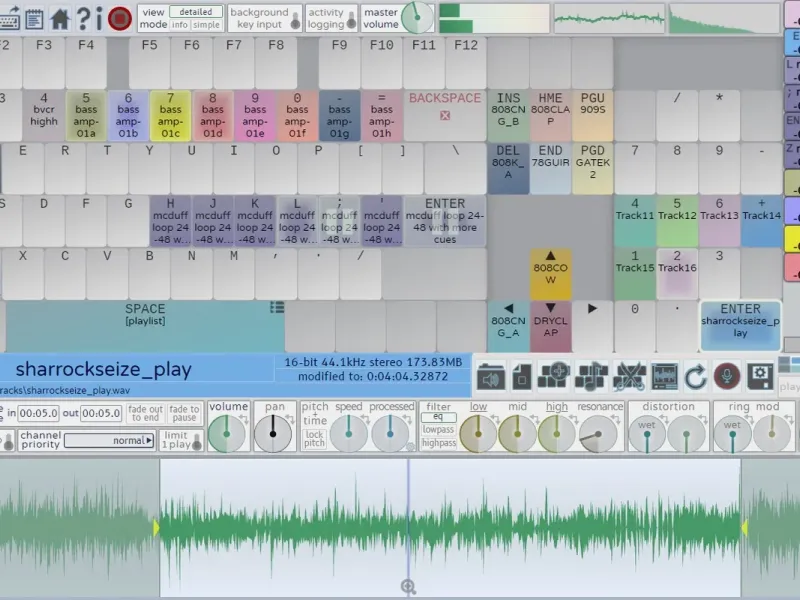800x600 pixels.
Task: Enable 'fade out to end'
Action: (x=145, y=413)
